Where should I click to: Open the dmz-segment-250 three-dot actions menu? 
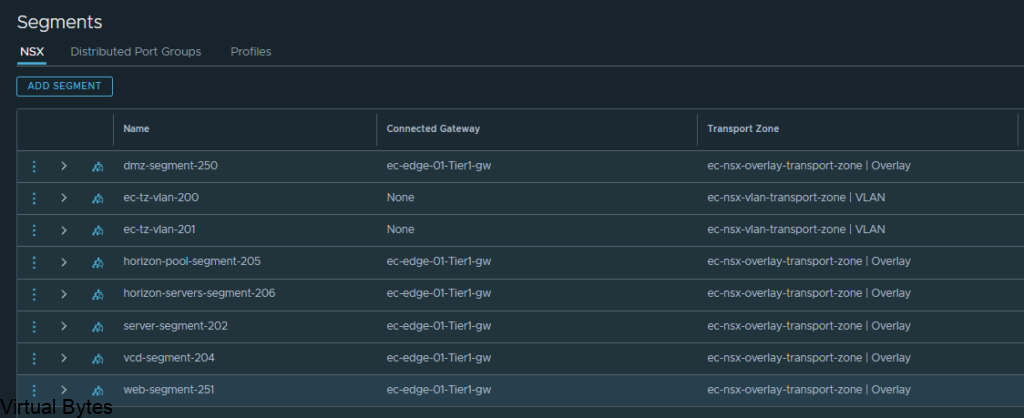pos(35,166)
